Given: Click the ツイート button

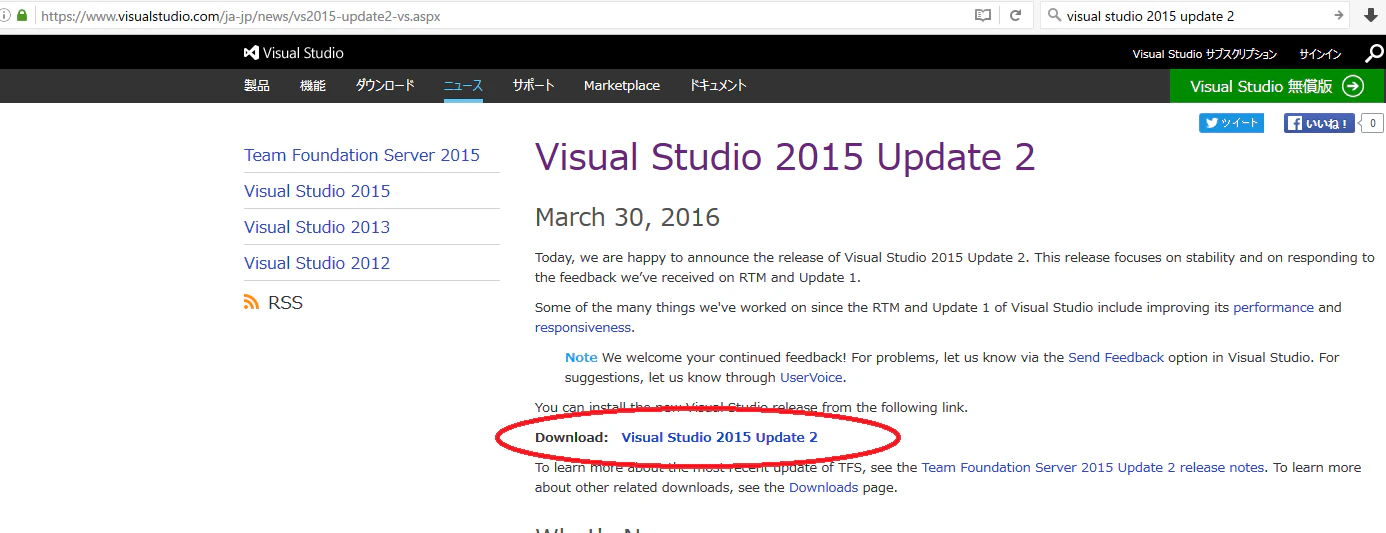Looking at the screenshot, I should tap(1231, 123).
